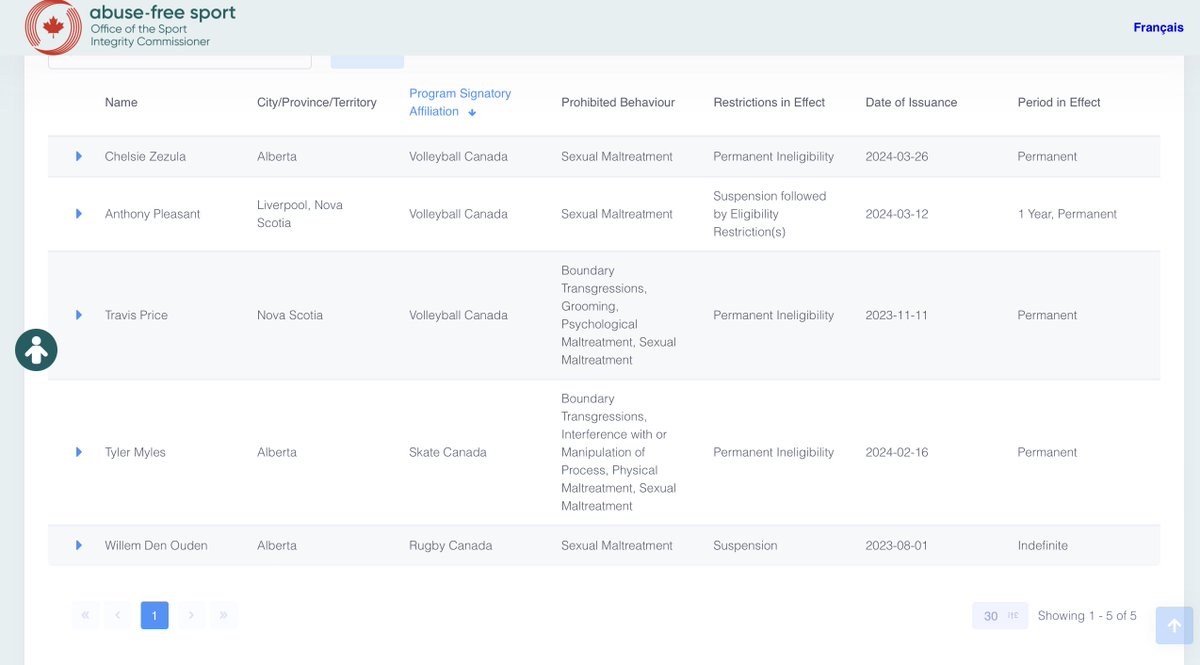Click the accessibility widget icon
Image resolution: width=1200 pixels, height=665 pixels.
point(36,350)
